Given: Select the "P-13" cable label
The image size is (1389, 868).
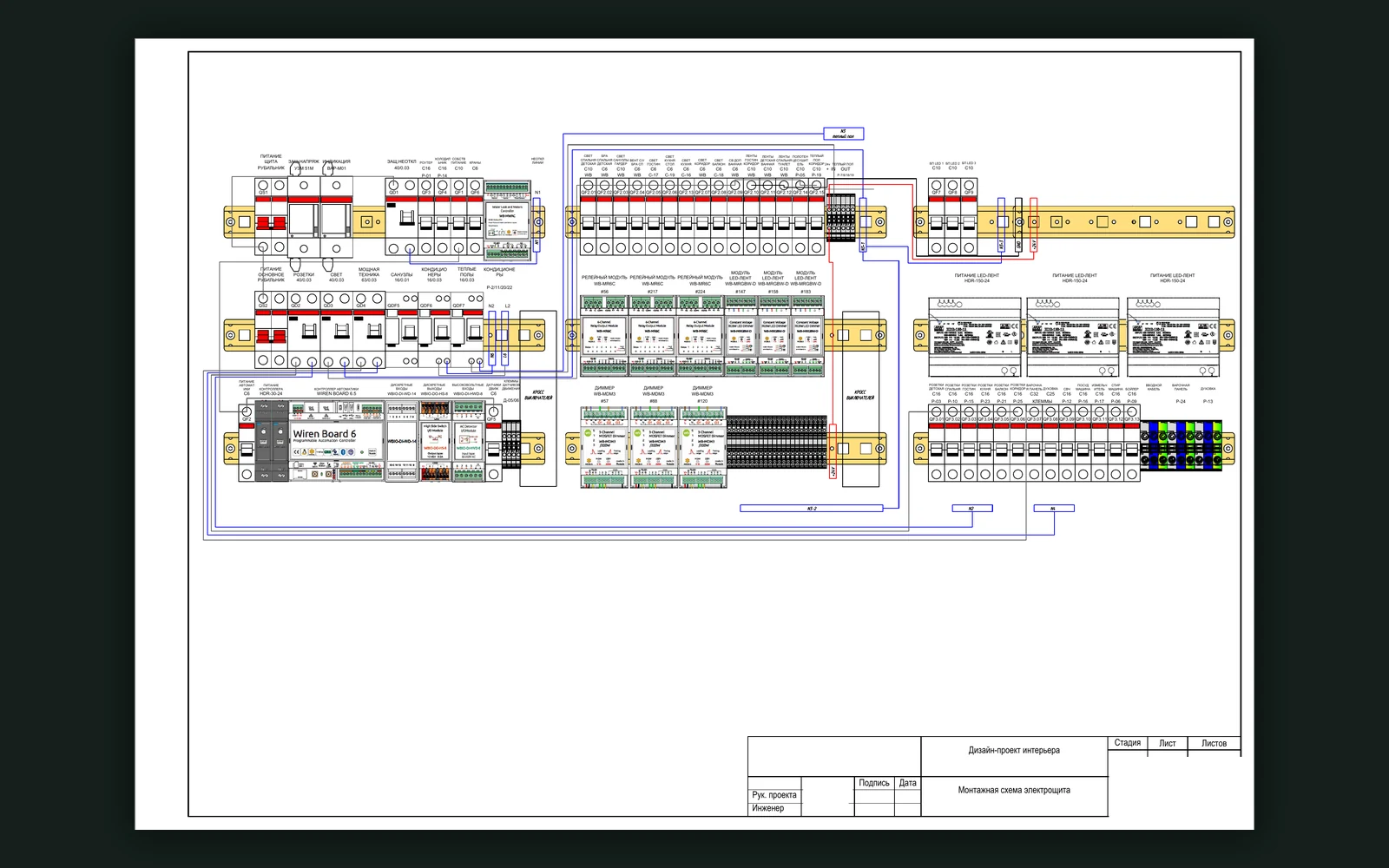Looking at the screenshot, I should click(x=1208, y=402).
